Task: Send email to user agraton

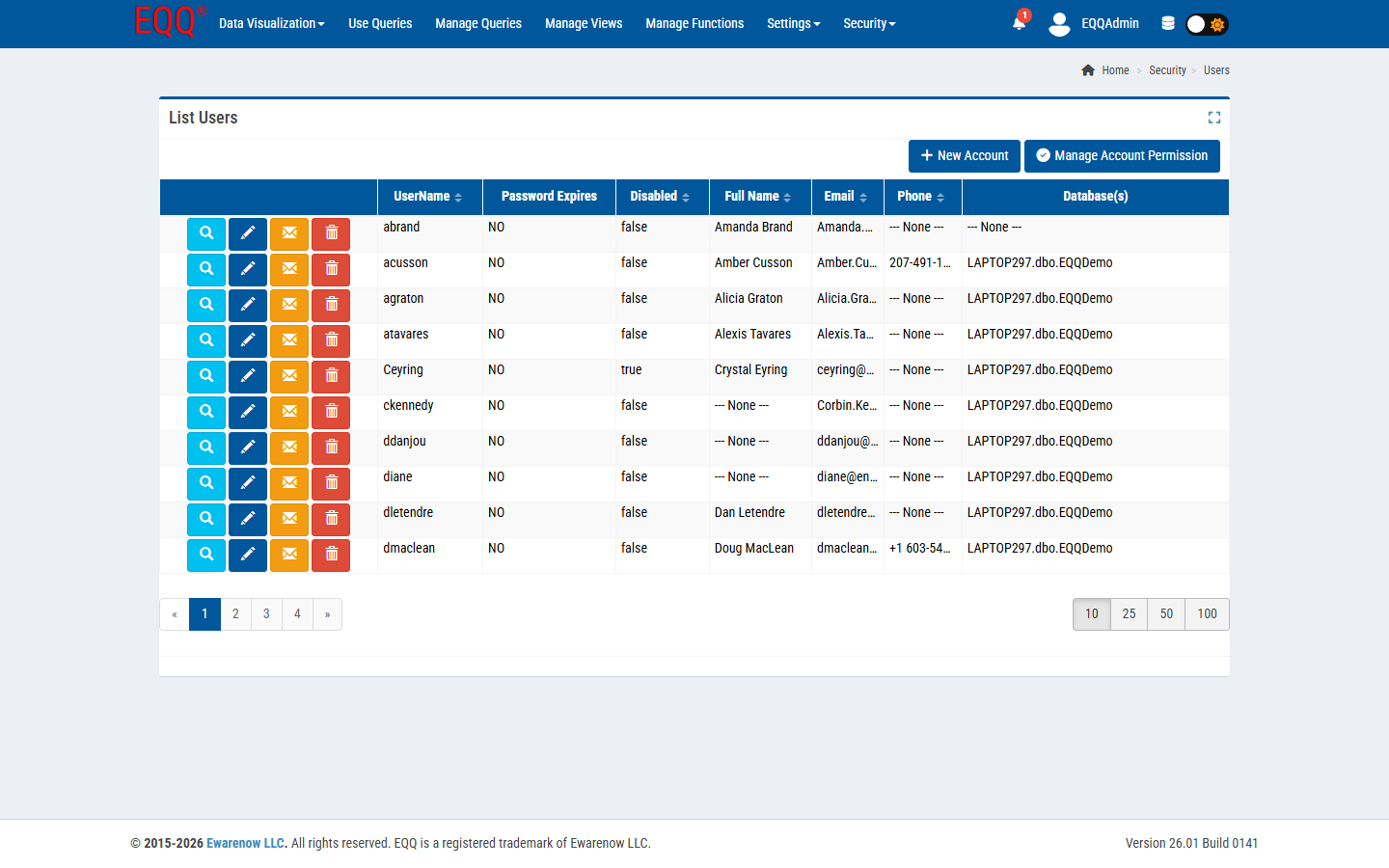Action: 289,305
